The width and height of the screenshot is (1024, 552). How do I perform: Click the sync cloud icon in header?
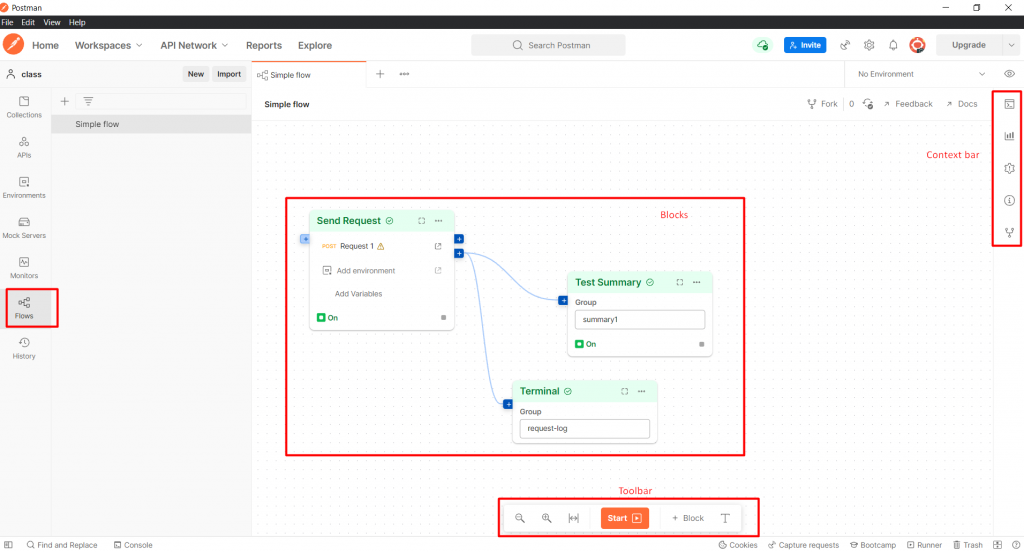(x=762, y=45)
